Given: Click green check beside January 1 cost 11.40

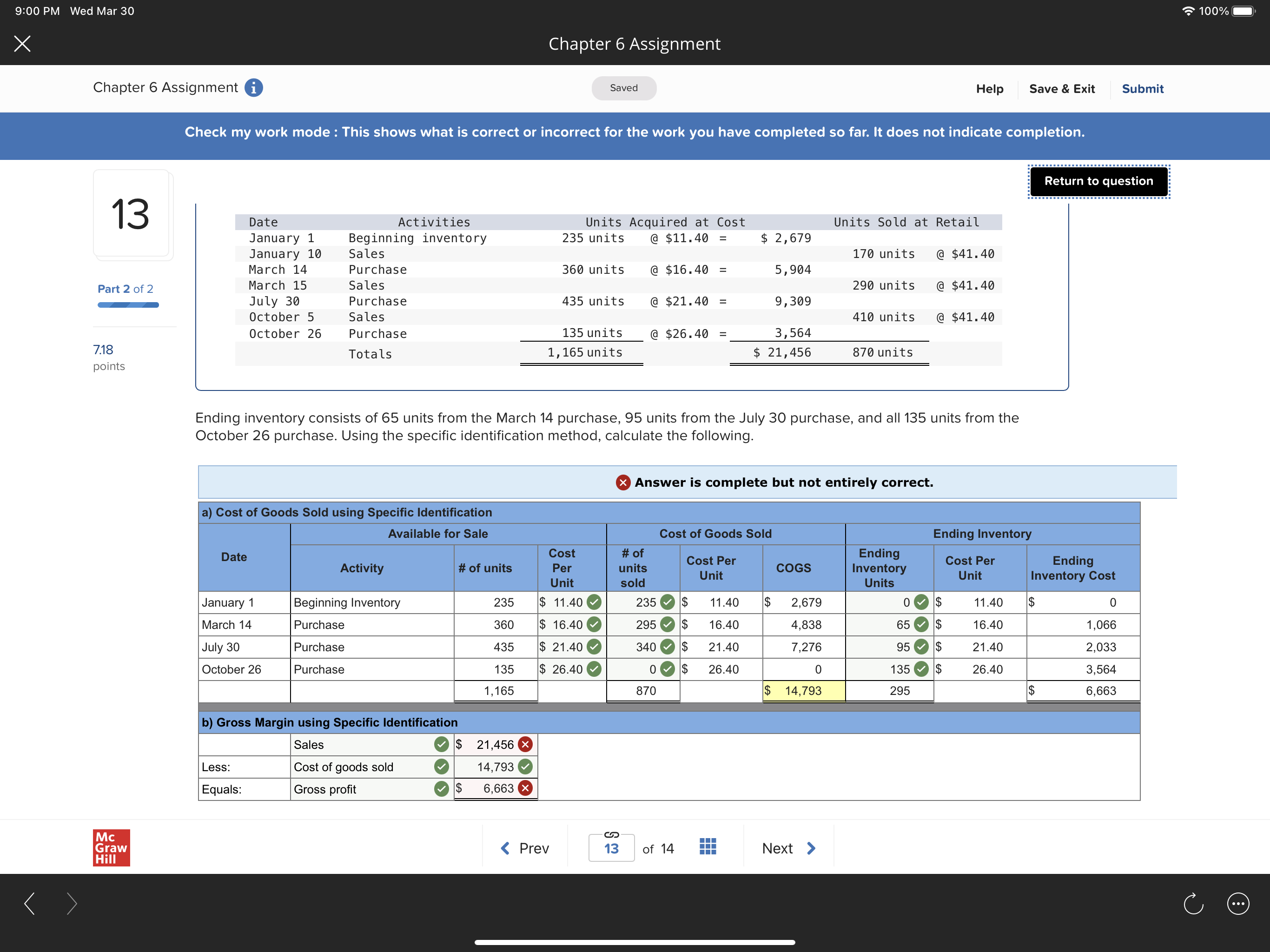Looking at the screenshot, I should (594, 602).
